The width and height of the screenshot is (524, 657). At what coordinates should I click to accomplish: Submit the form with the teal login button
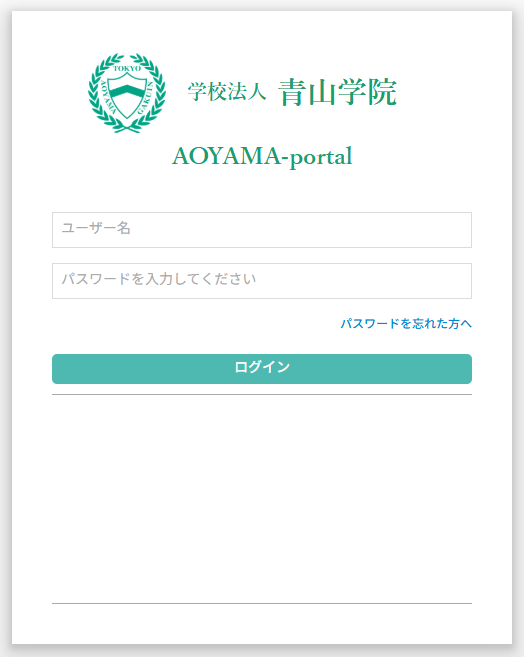pos(262,369)
